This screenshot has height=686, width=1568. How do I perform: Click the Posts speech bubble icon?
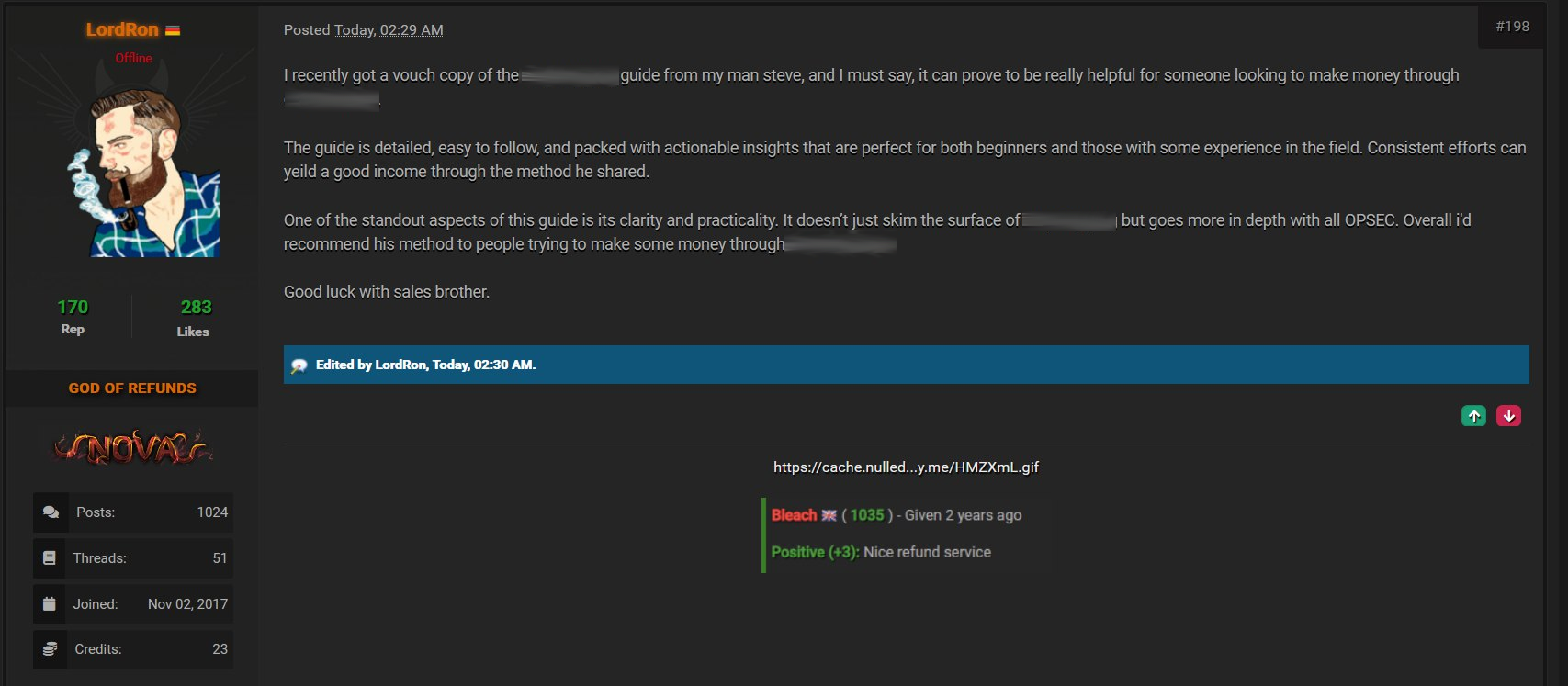point(51,512)
